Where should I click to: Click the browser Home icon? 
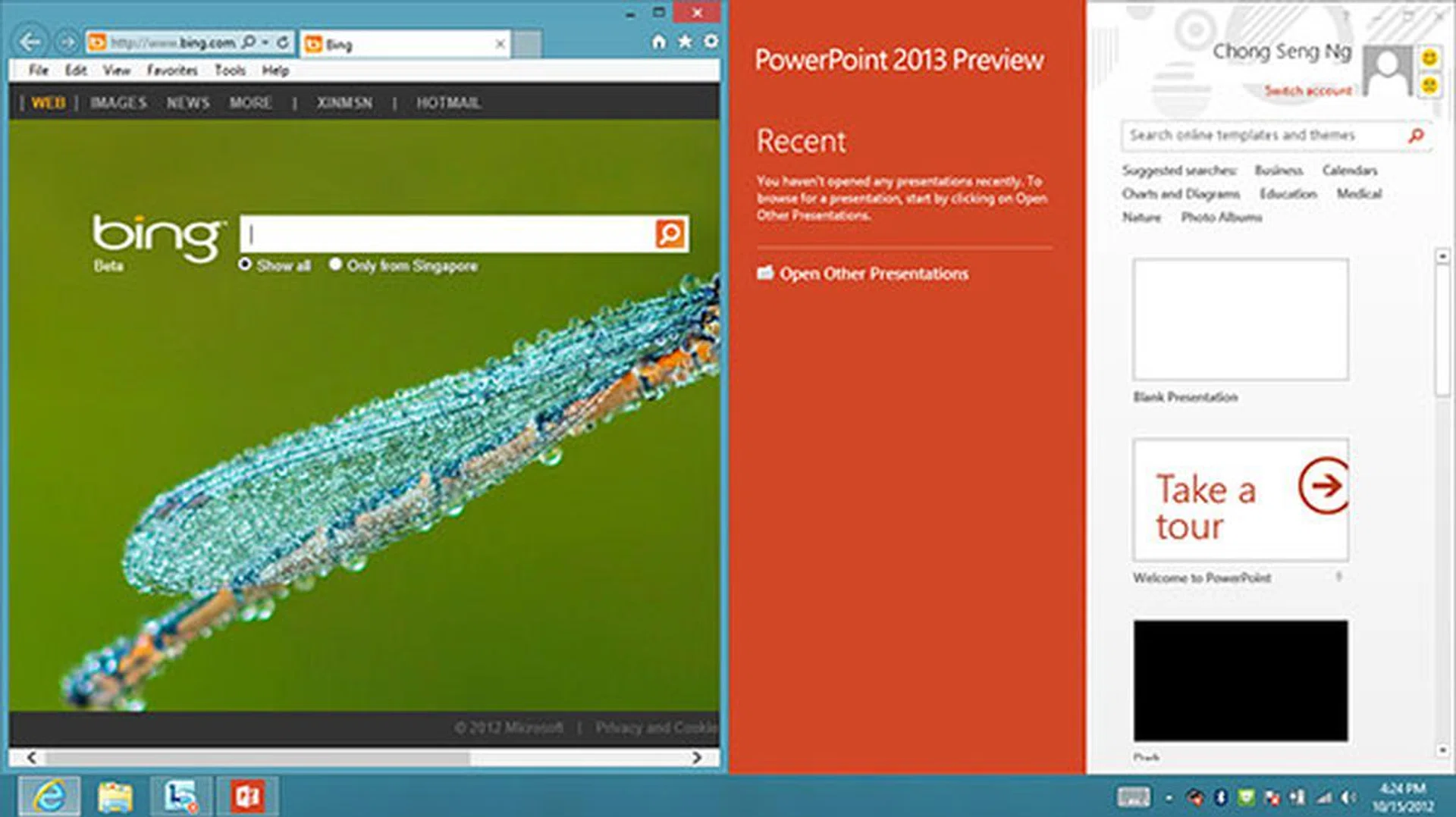click(658, 42)
